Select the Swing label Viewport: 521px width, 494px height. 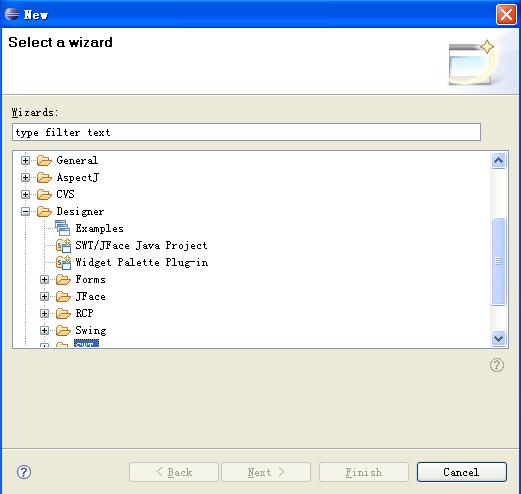click(x=91, y=331)
